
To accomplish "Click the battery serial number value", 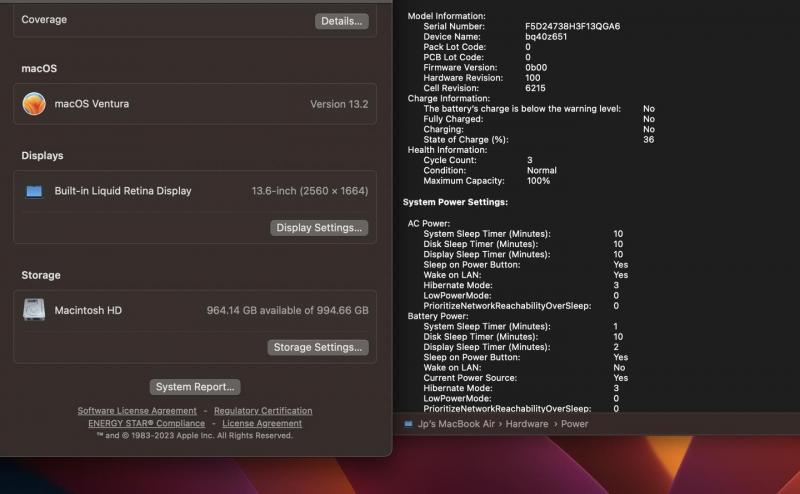I will [572, 26].
